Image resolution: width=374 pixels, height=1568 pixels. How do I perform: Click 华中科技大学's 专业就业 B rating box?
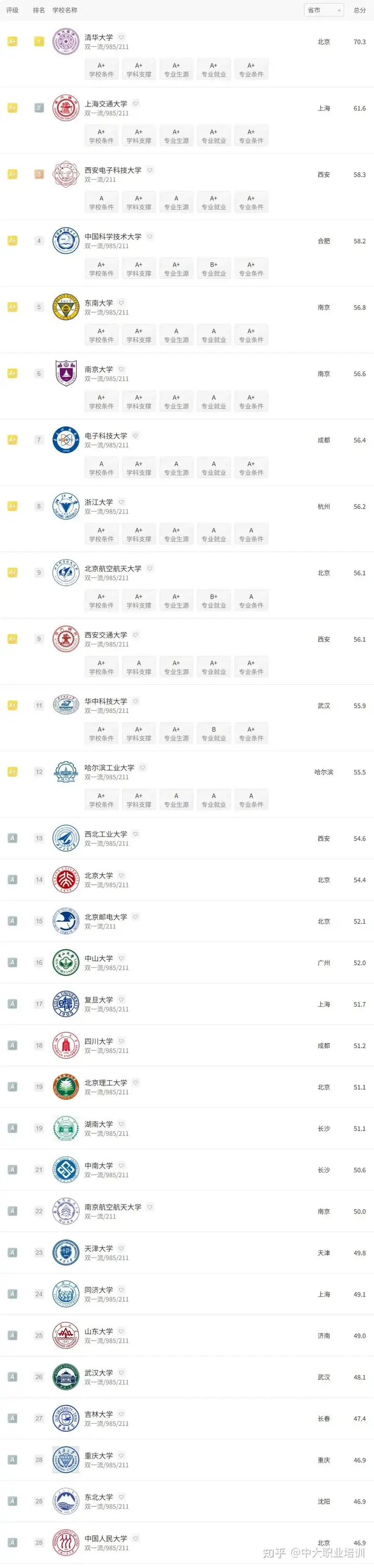point(214,734)
